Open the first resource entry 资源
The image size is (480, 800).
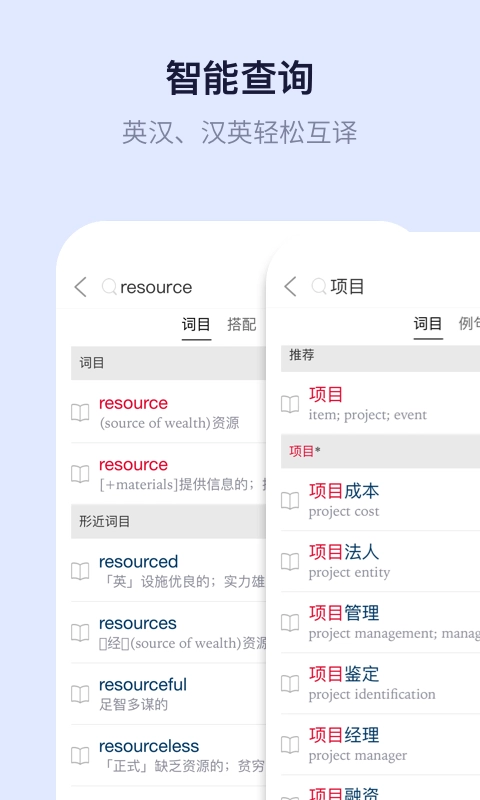point(168,412)
